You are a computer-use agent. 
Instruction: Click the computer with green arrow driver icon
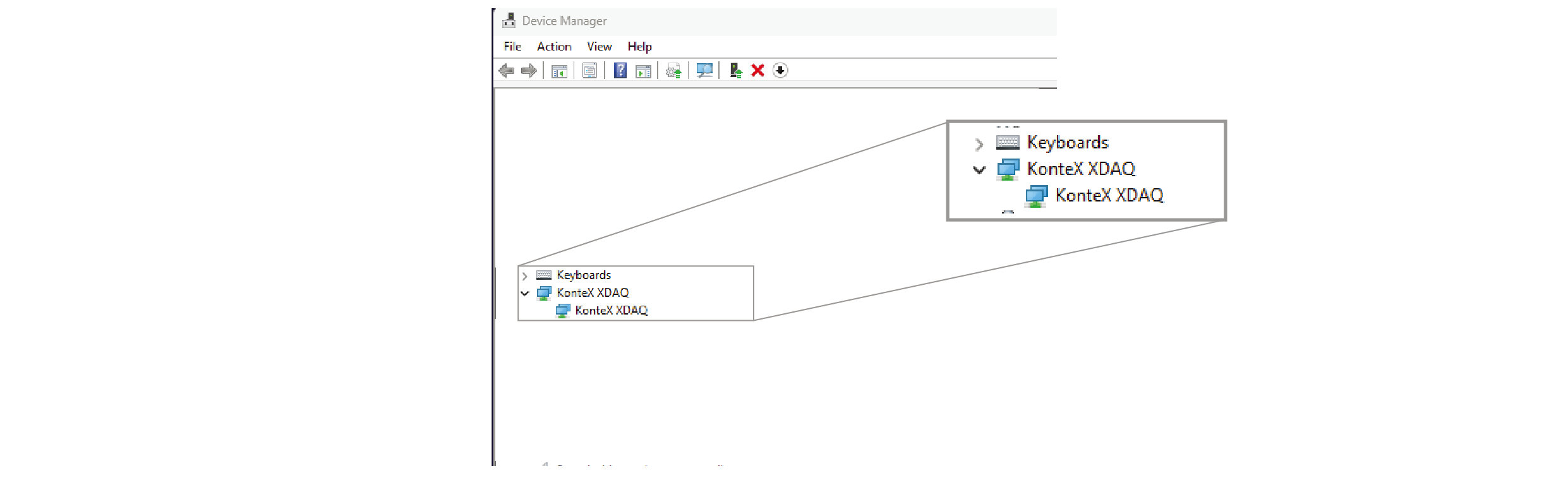[x=735, y=71]
